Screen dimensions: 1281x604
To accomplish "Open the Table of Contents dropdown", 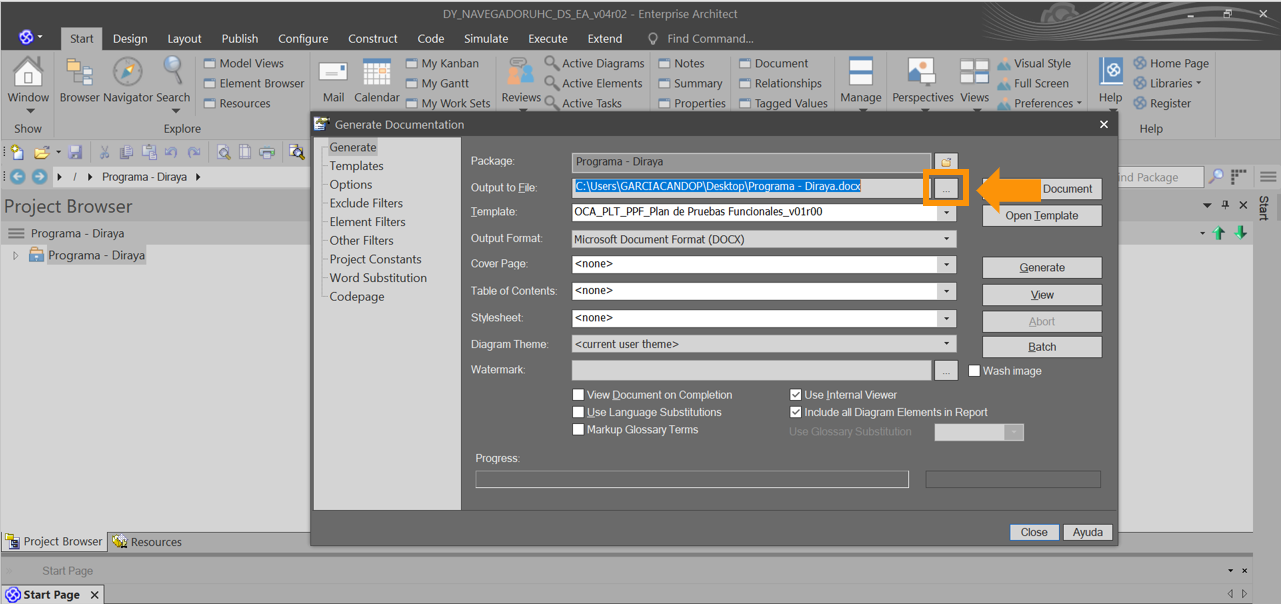I will (946, 291).
